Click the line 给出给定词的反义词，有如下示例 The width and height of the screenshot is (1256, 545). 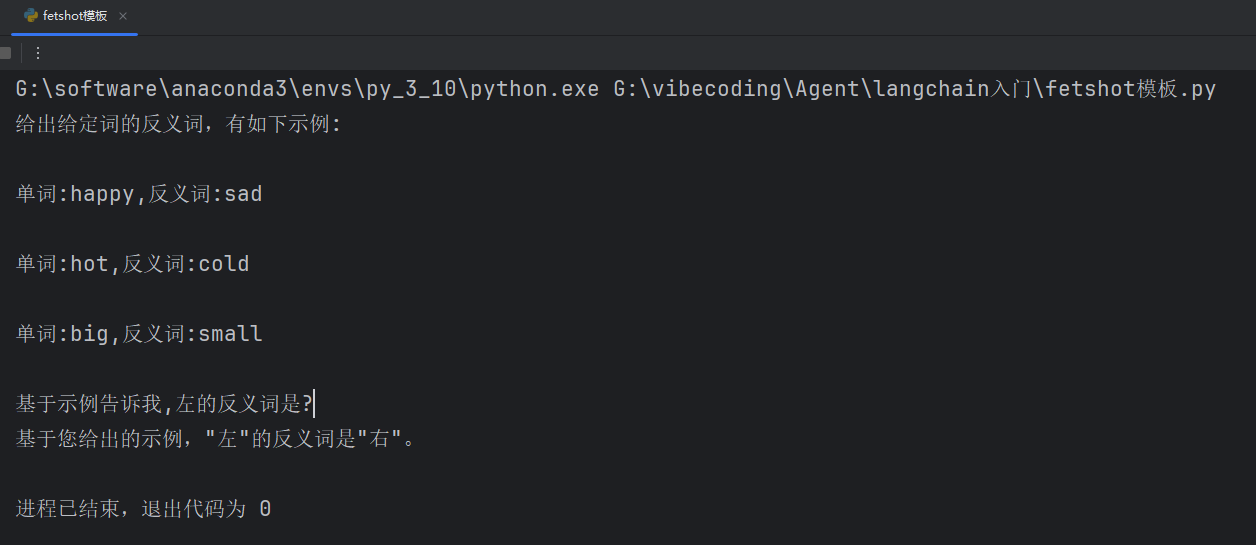[x=179, y=125]
